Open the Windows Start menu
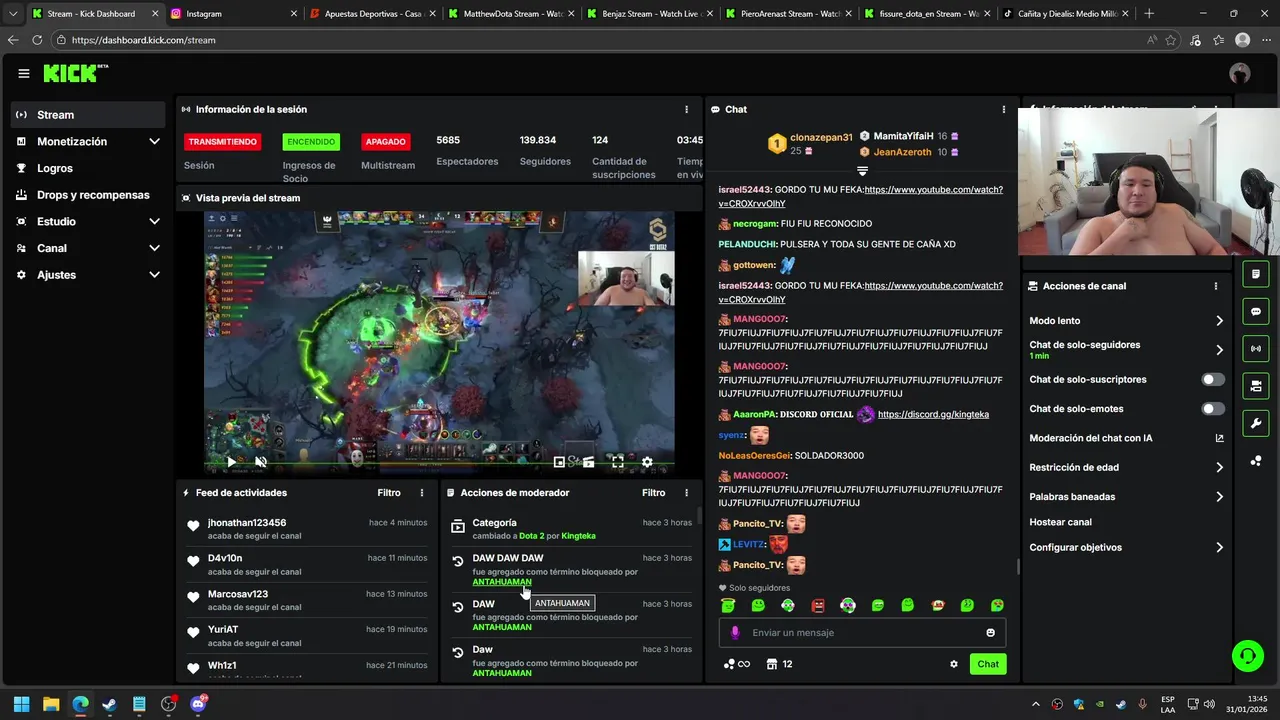 (x=21, y=704)
